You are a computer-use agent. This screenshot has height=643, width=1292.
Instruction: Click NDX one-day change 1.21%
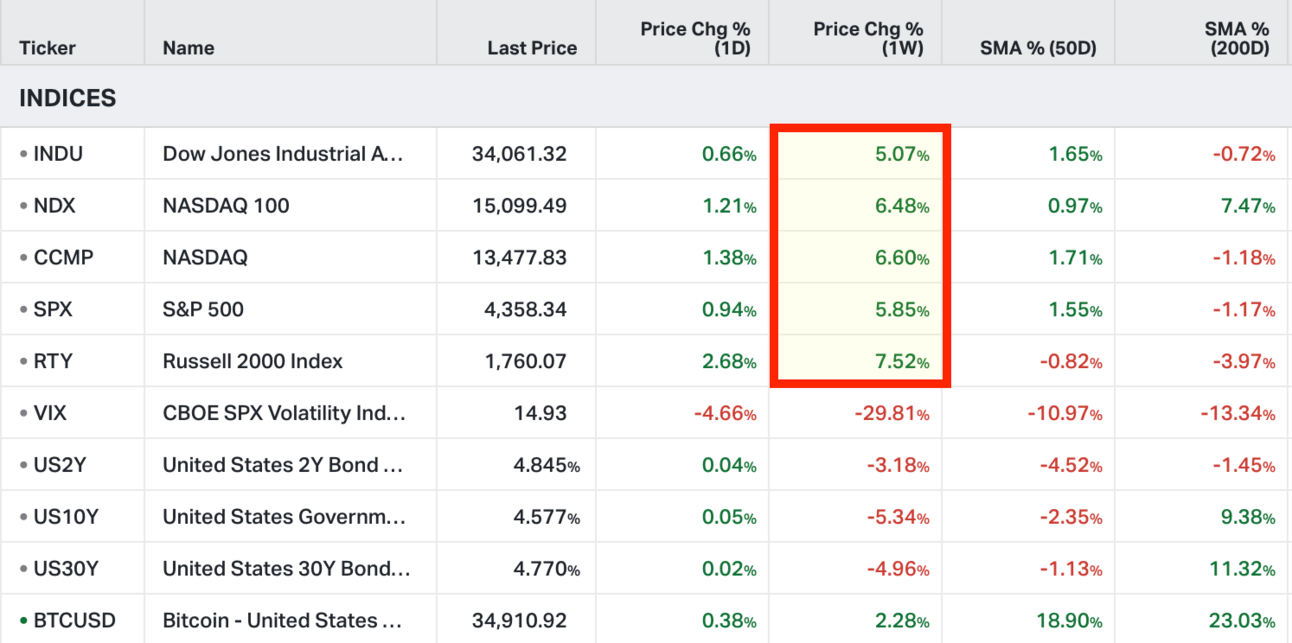tap(729, 206)
